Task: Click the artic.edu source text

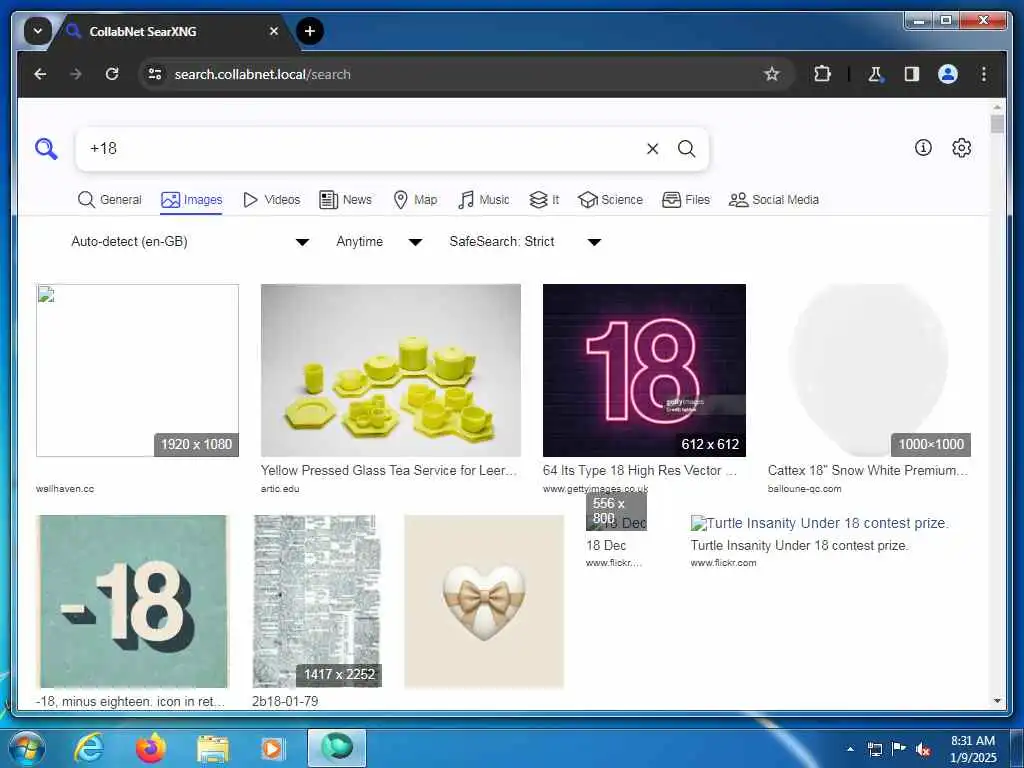Action: pyautogui.click(x=280, y=488)
